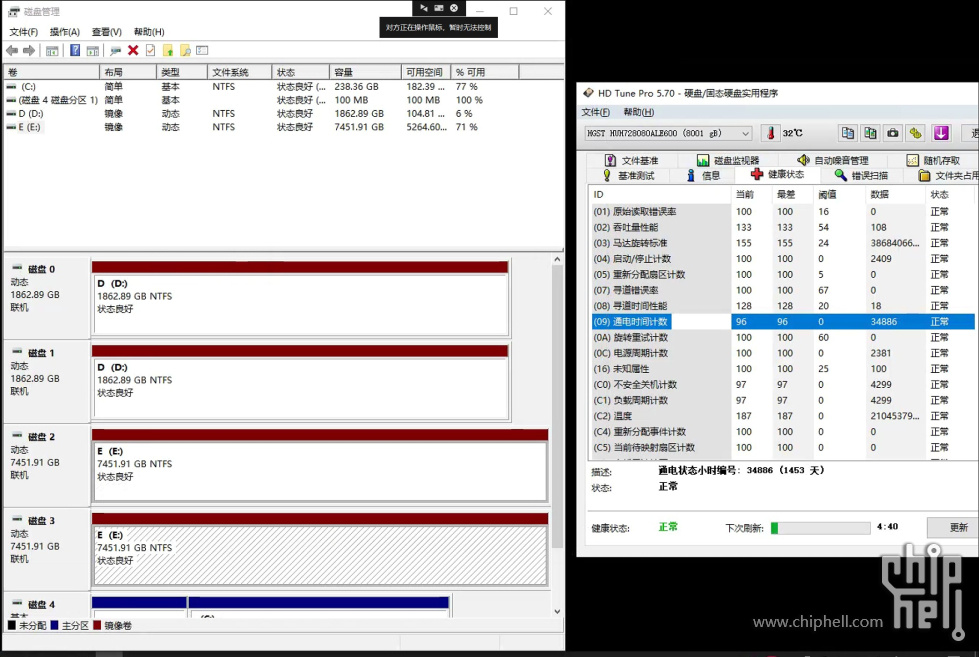Open 操作(A) menu in Disk Management
979x657 pixels.
pyautogui.click(x=65, y=32)
